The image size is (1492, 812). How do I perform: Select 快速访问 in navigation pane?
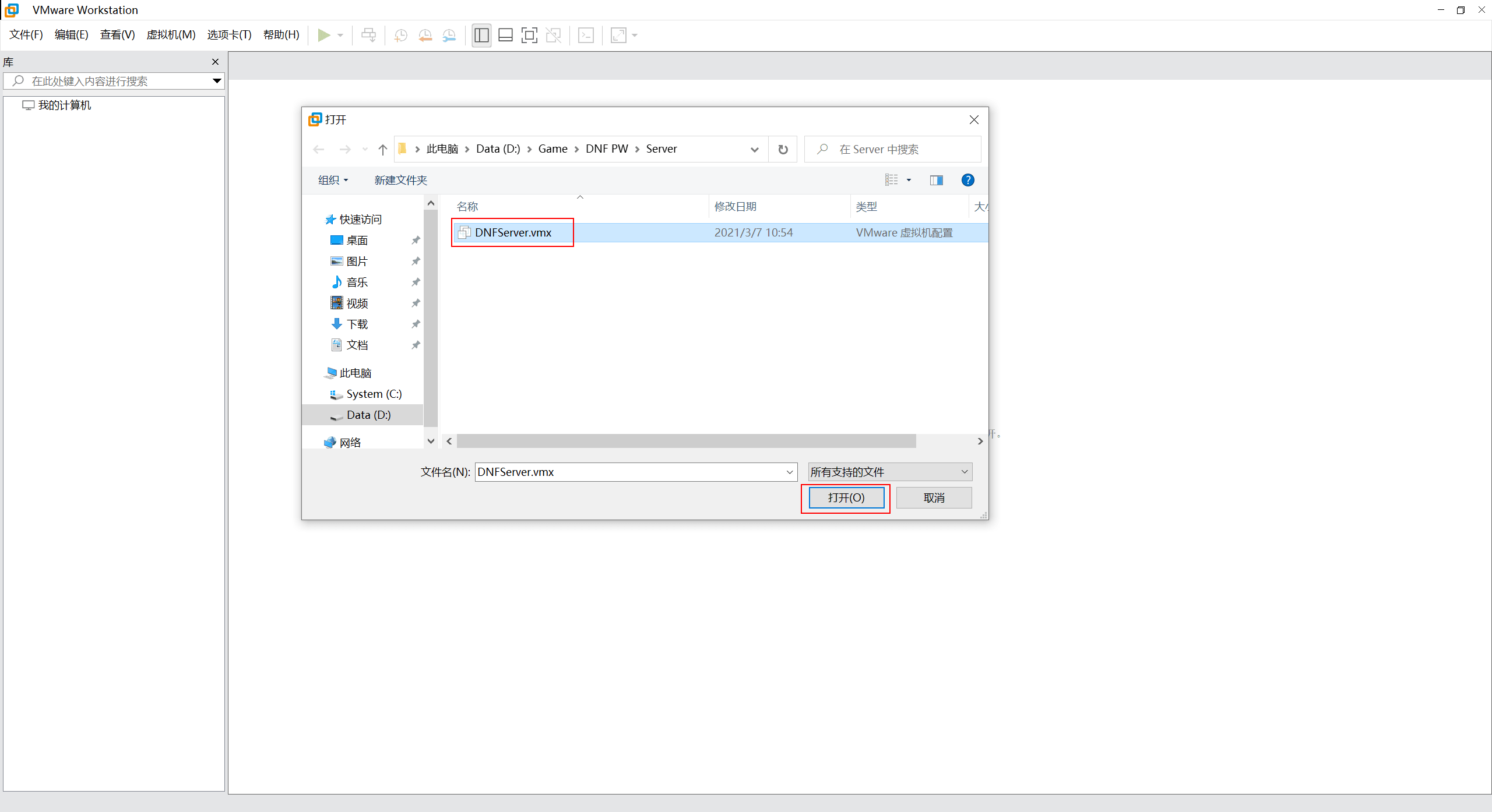coord(353,220)
